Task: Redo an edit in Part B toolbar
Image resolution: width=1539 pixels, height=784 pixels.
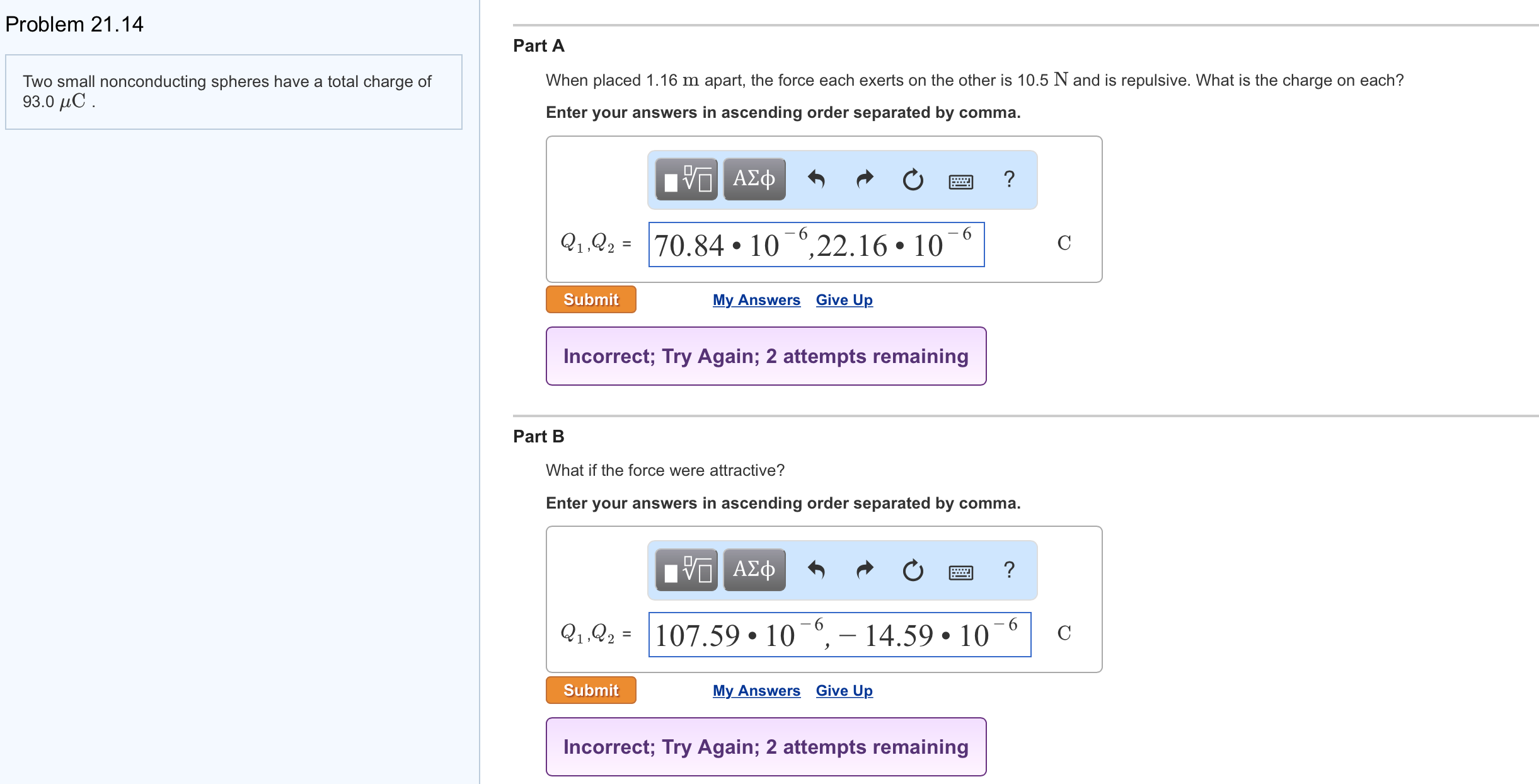Action: [863, 570]
